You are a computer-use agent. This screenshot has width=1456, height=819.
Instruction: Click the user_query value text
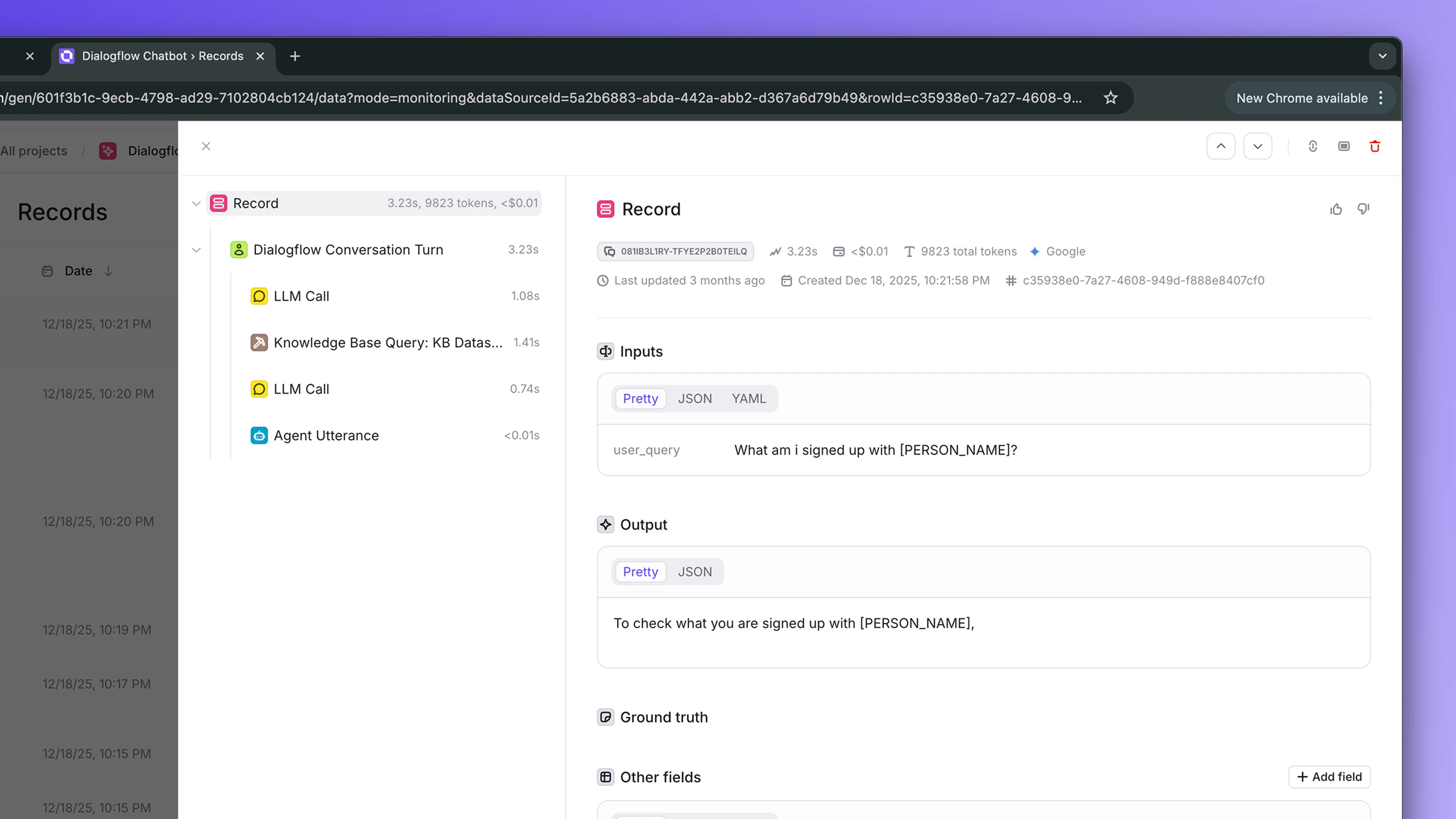click(875, 450)
